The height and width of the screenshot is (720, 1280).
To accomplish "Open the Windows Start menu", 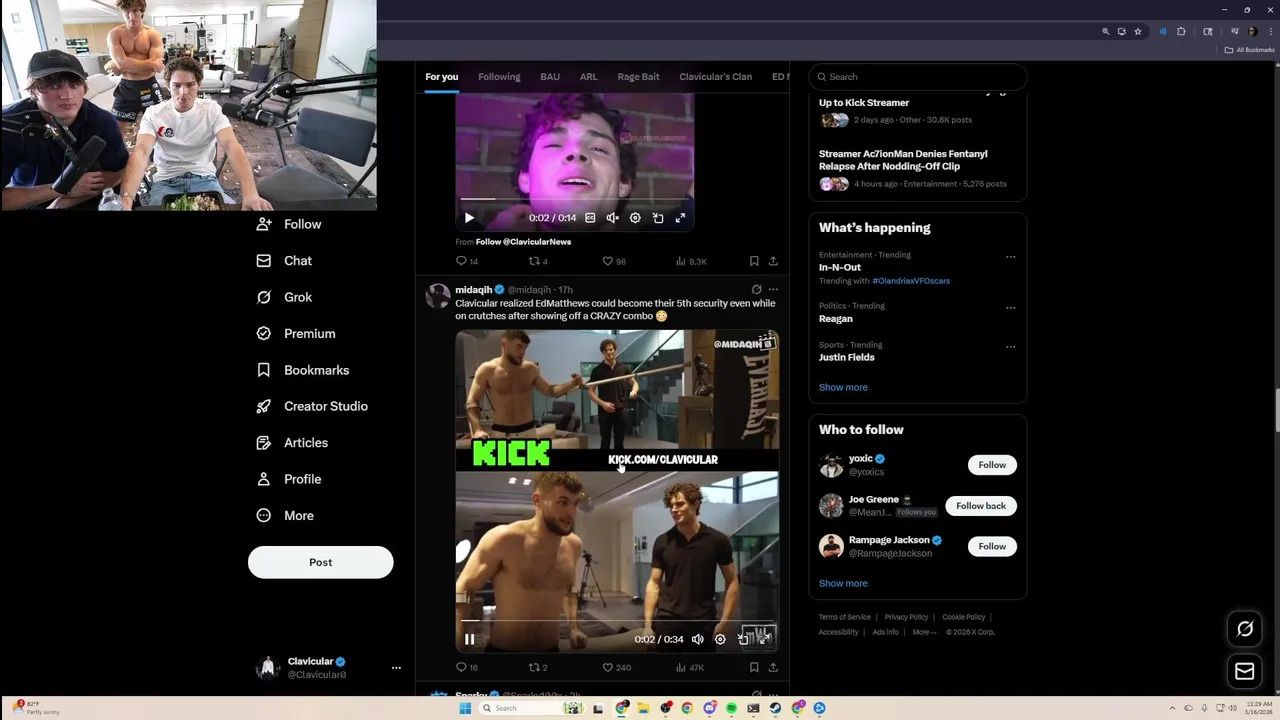I will click(465, 708).
